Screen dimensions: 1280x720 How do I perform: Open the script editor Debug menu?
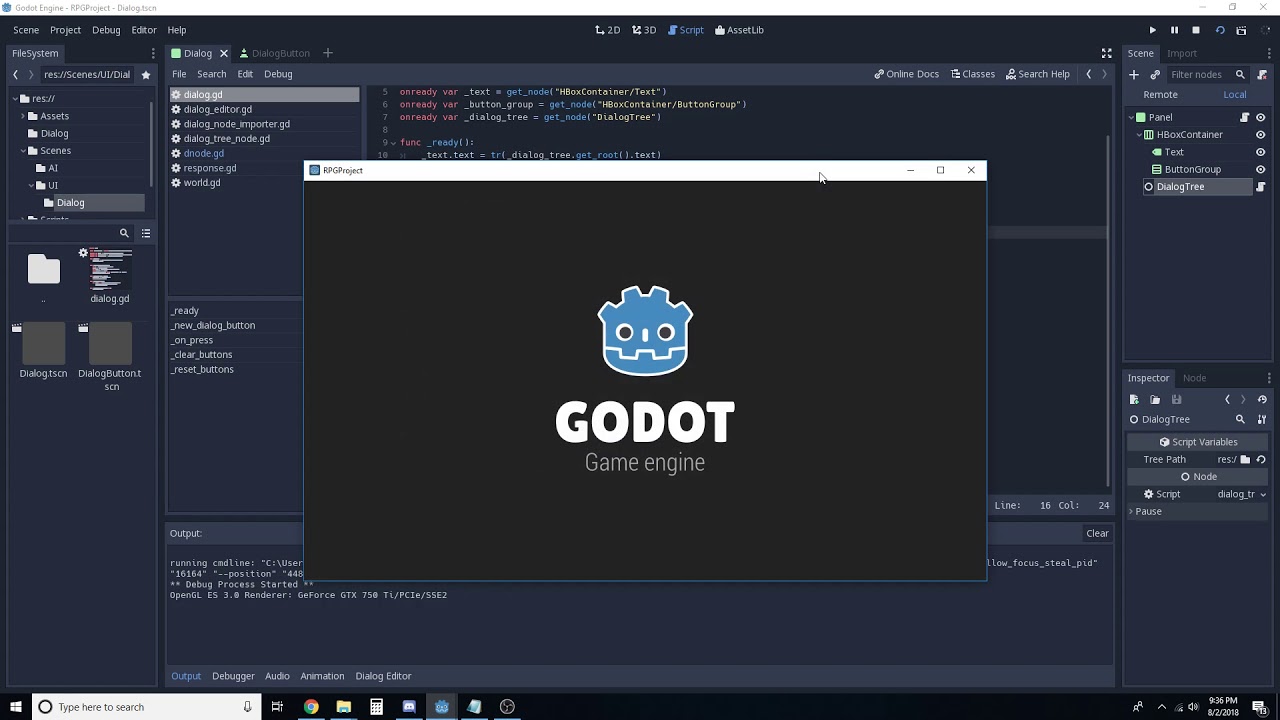[278, 74]
